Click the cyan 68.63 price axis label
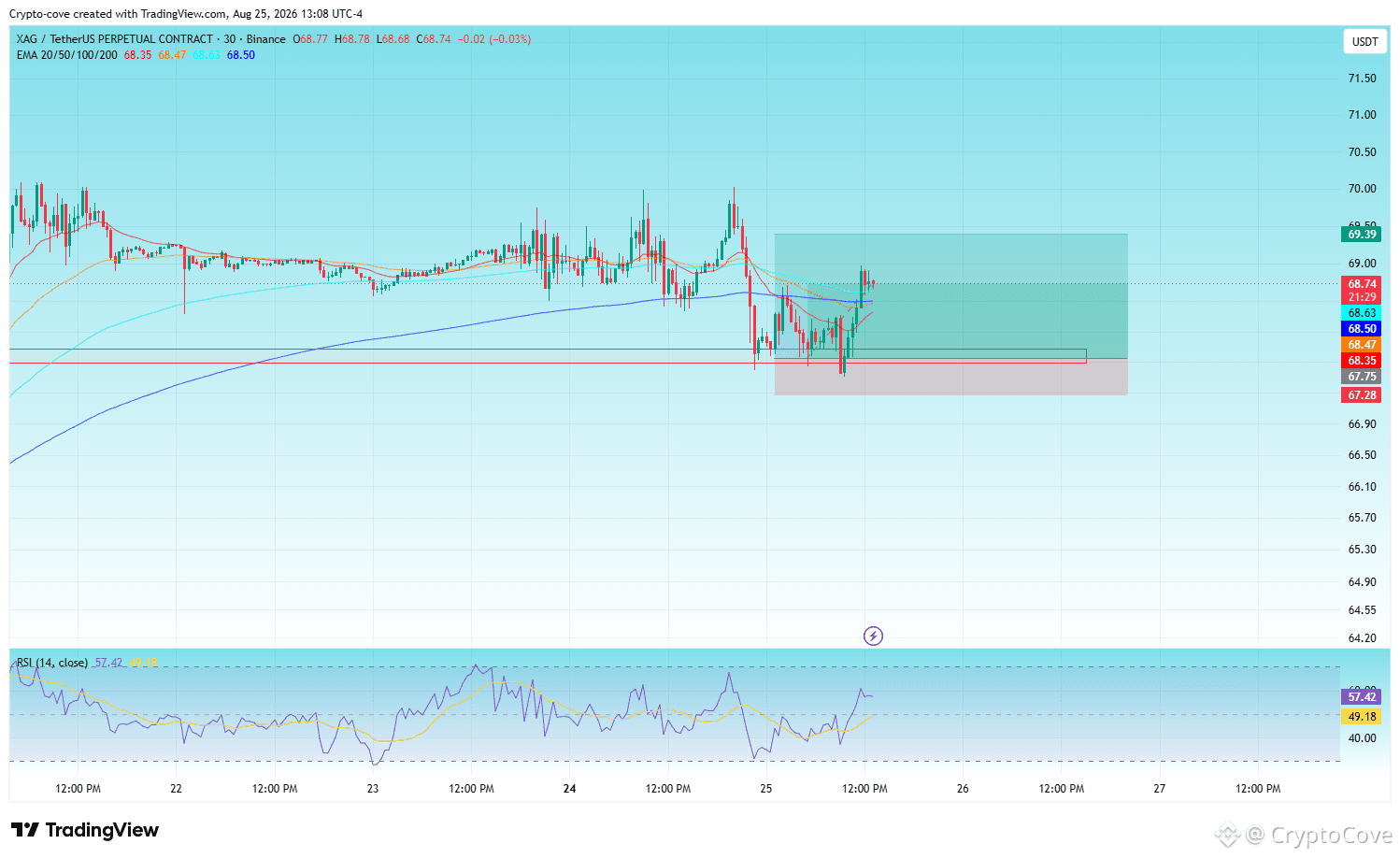1400x858 pixels. point(1362,313)
